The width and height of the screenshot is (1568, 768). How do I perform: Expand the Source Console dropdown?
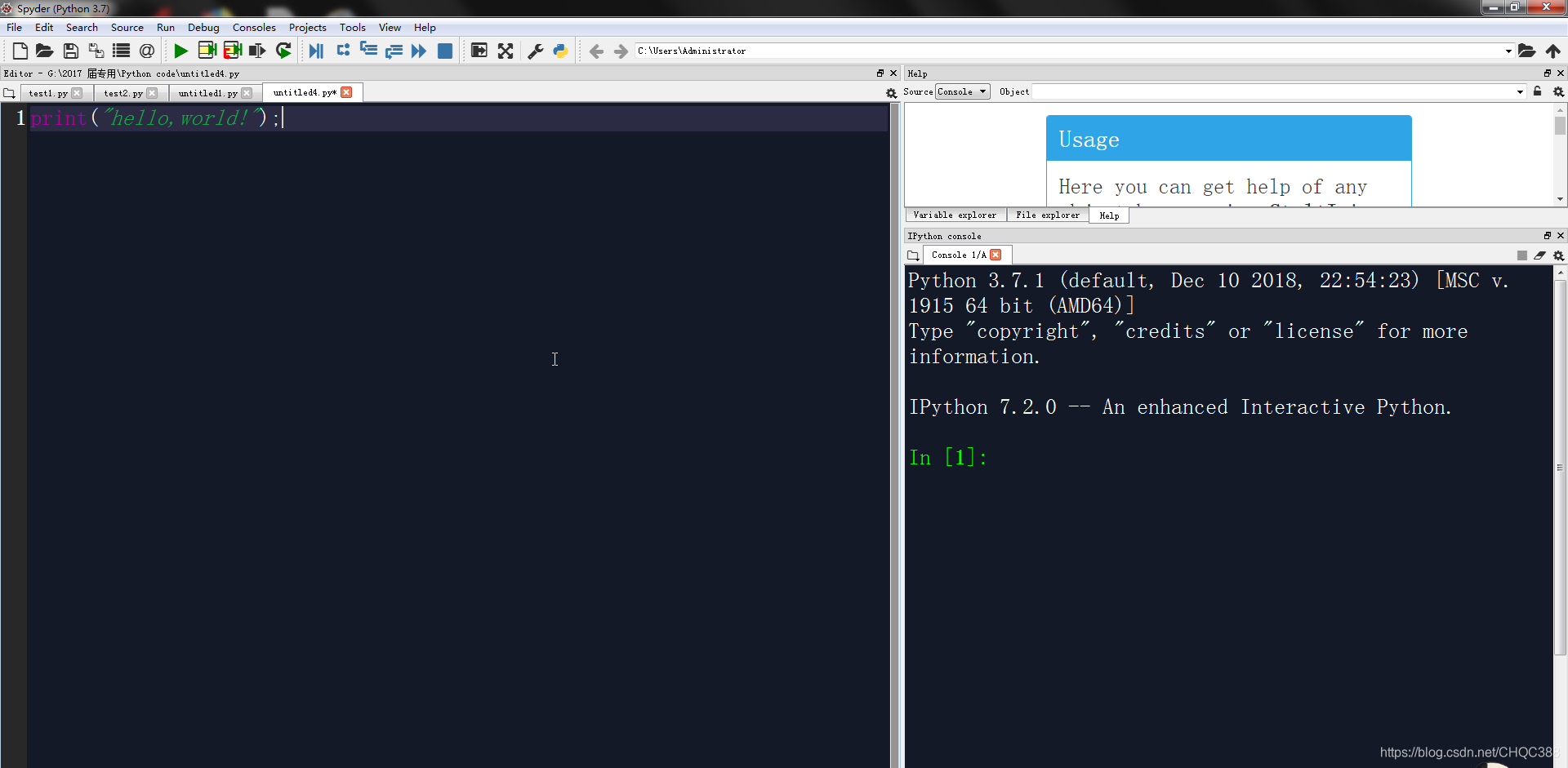click(963, 91)
